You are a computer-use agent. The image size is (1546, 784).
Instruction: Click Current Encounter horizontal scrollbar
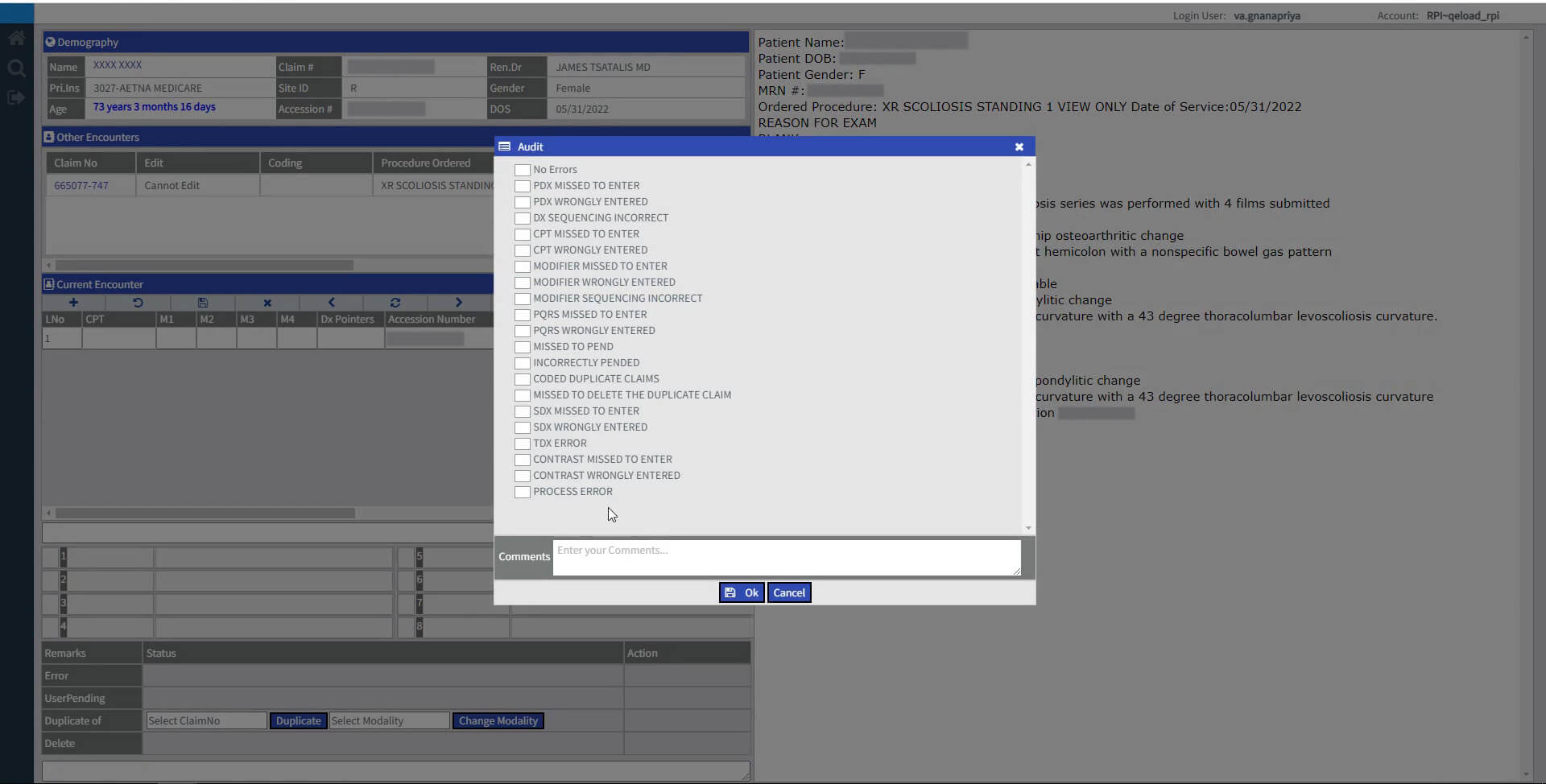click(x=205, y=513)
